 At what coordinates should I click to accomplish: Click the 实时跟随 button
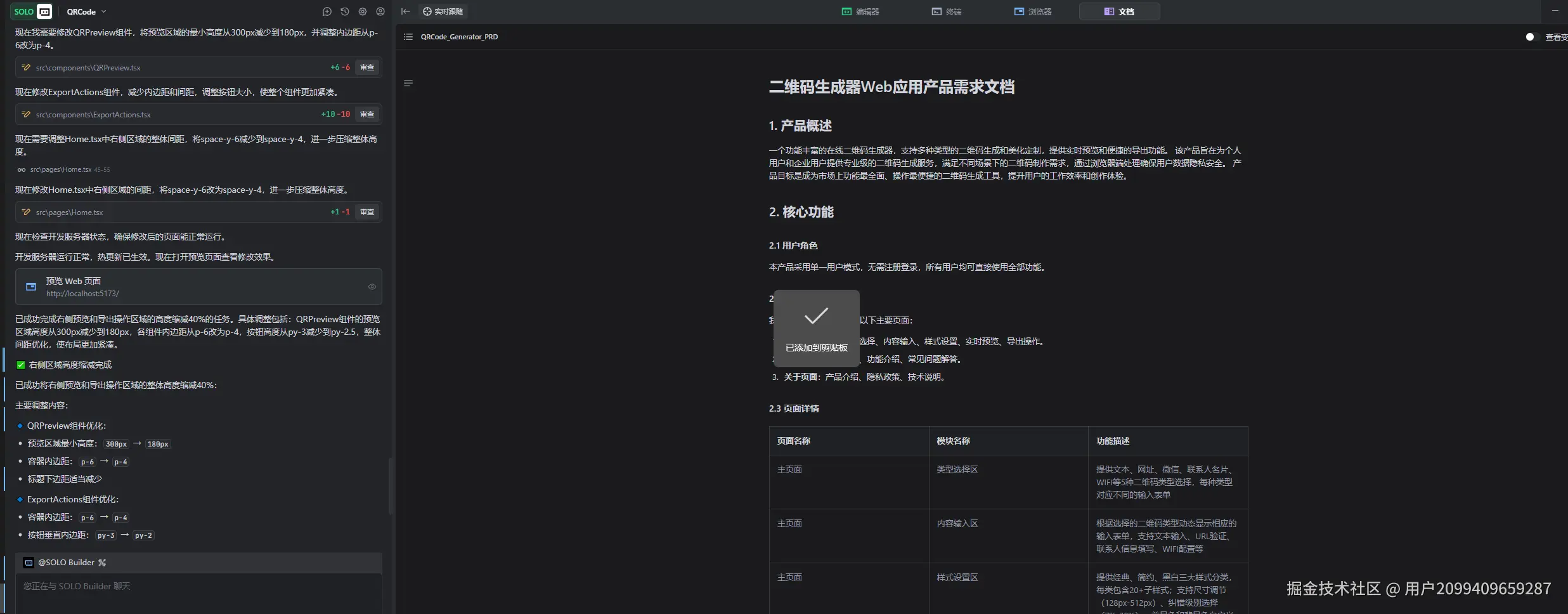443,11
